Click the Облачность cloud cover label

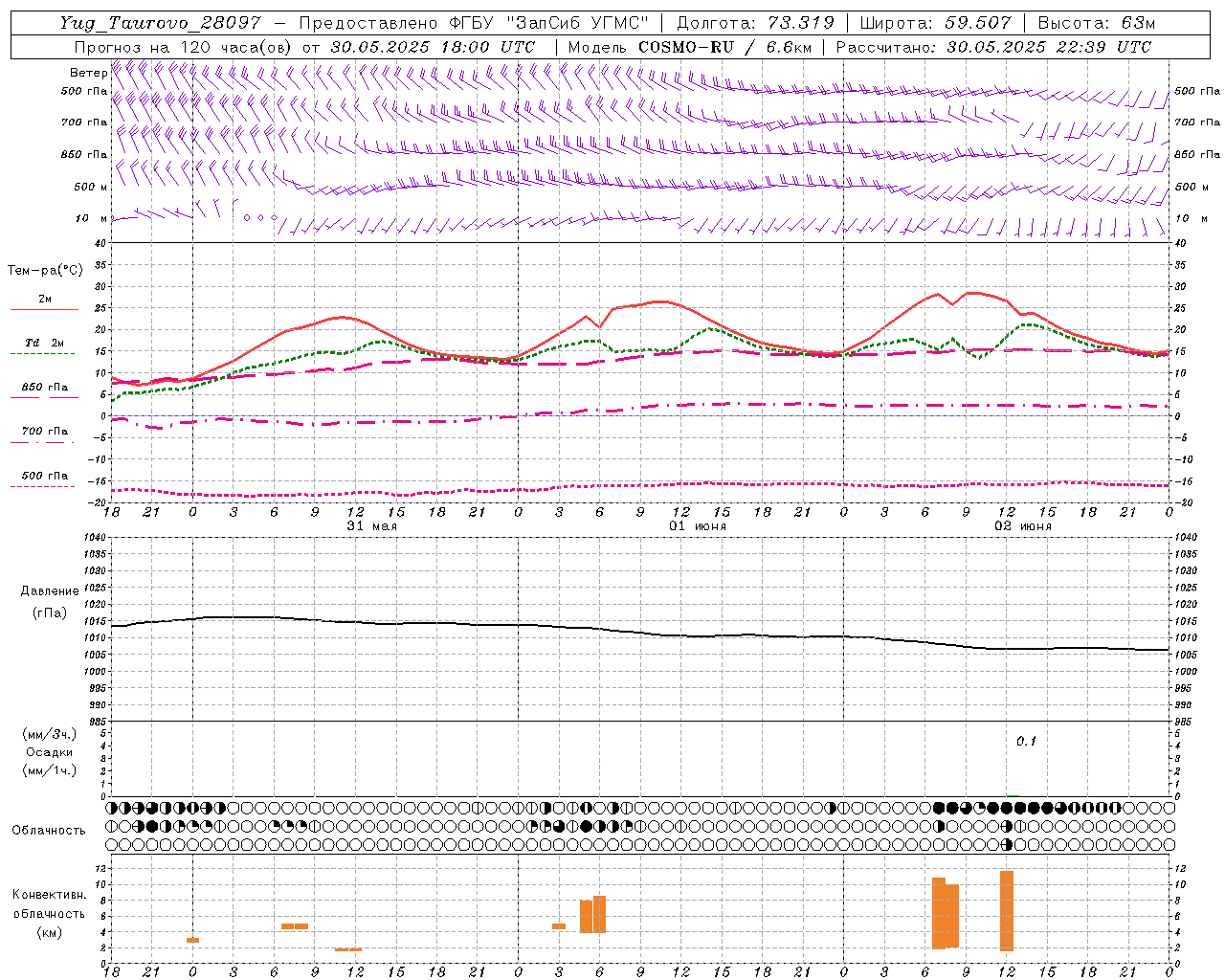(x=49, y=830)
